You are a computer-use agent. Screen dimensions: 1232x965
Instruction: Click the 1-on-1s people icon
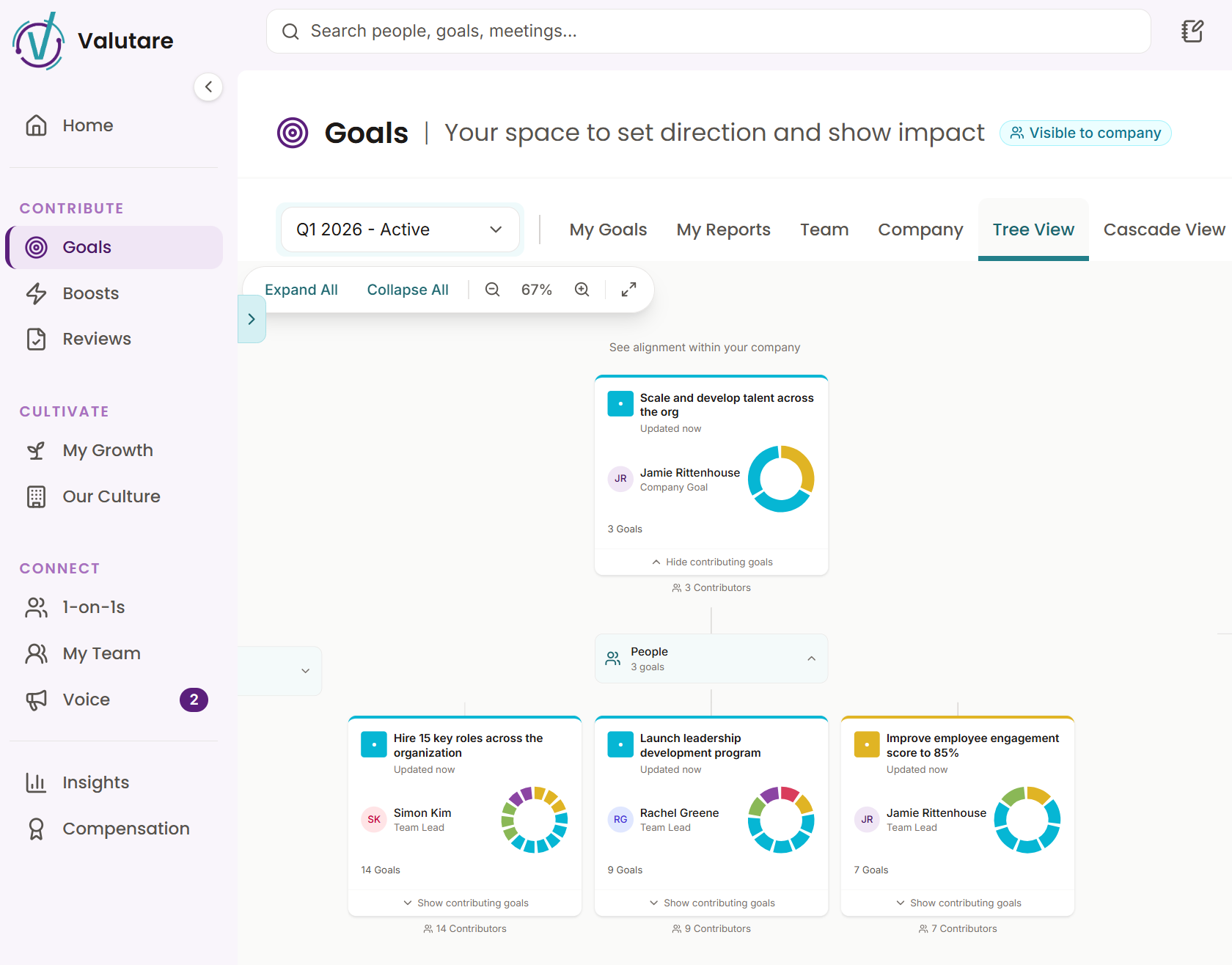coord(36,607)
